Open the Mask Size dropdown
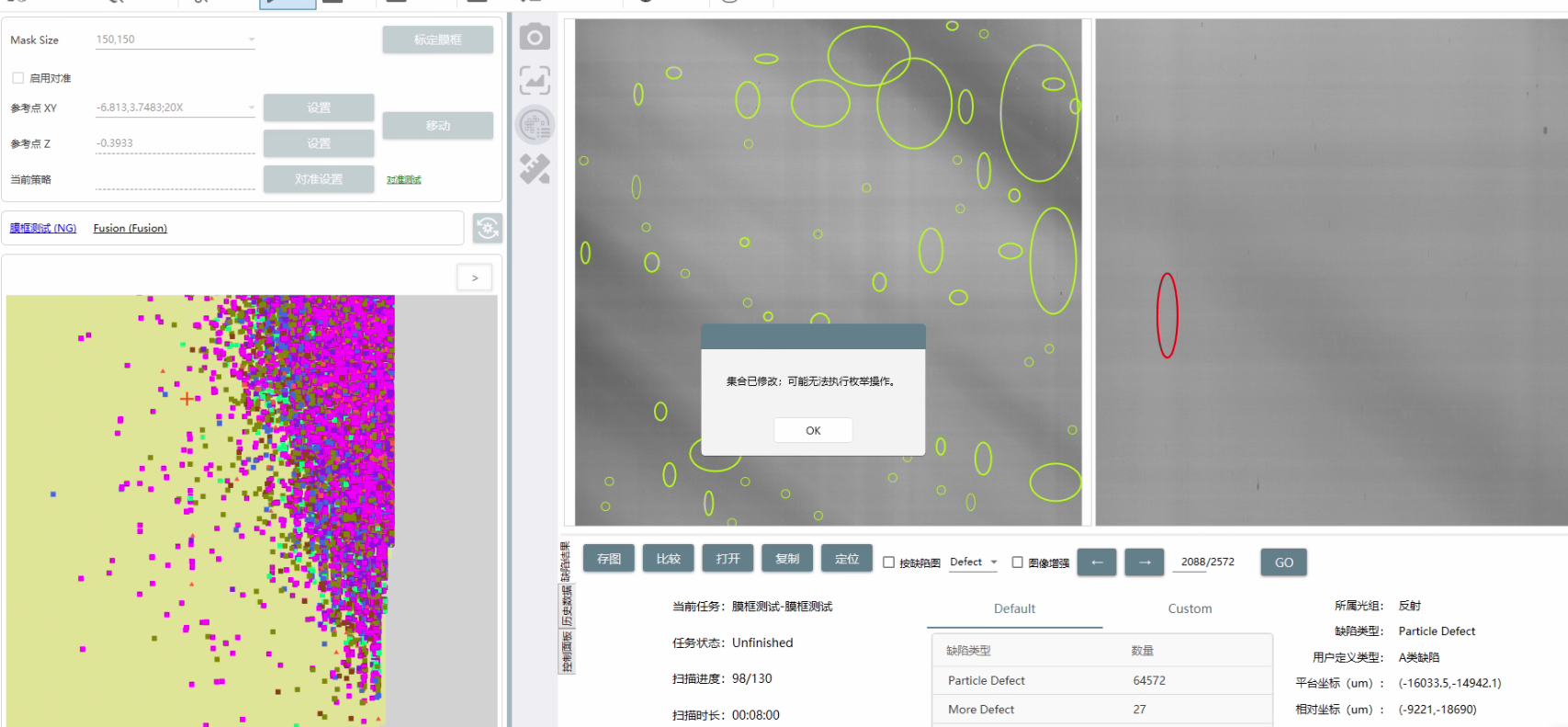 251,40
